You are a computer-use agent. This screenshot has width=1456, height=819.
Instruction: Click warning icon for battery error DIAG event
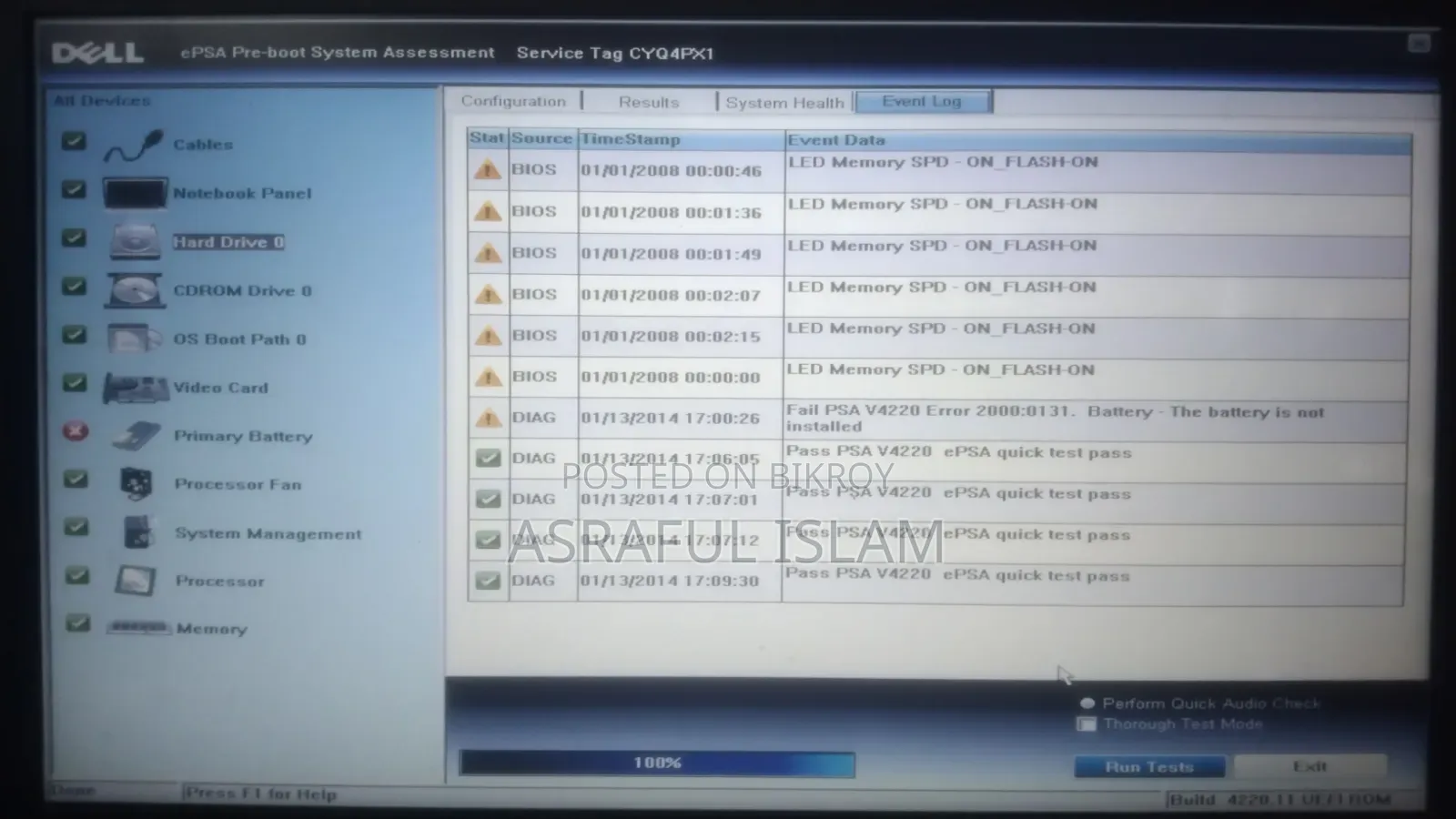click(x=488, y=418)
